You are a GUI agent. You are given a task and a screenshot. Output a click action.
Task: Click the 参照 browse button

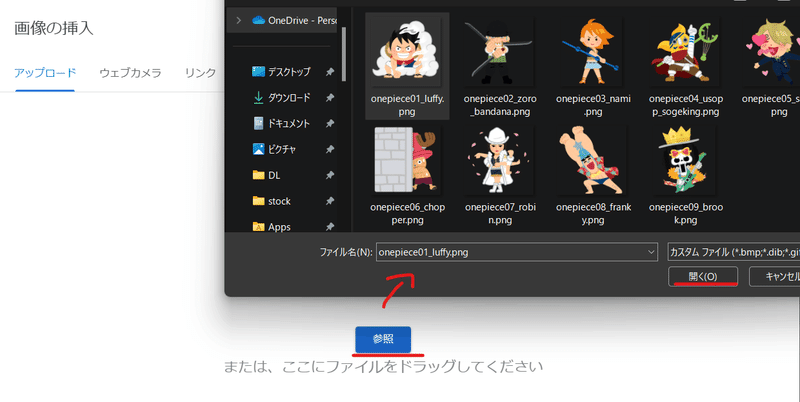383,339
